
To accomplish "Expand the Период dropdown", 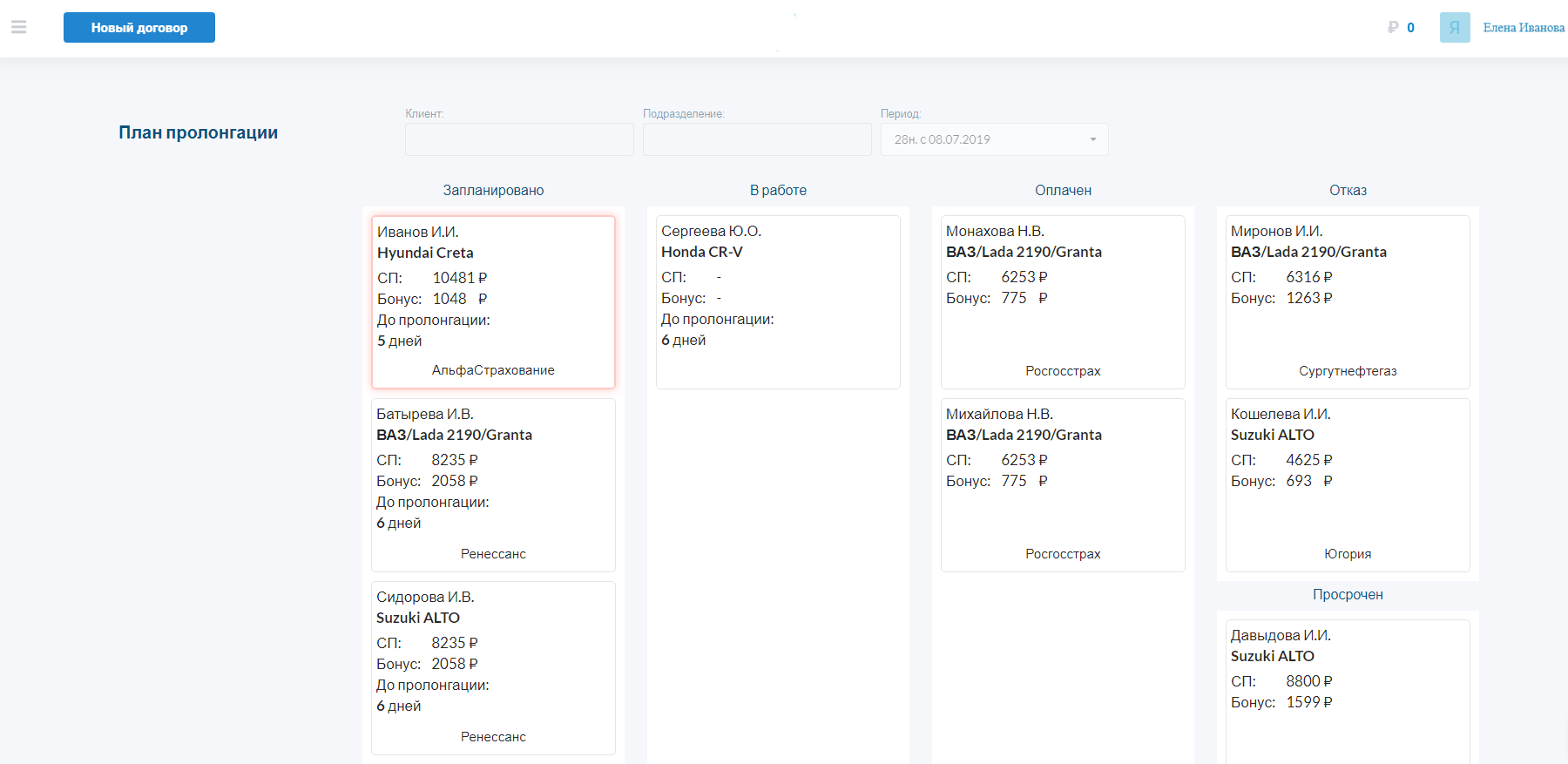I will 995,139.
